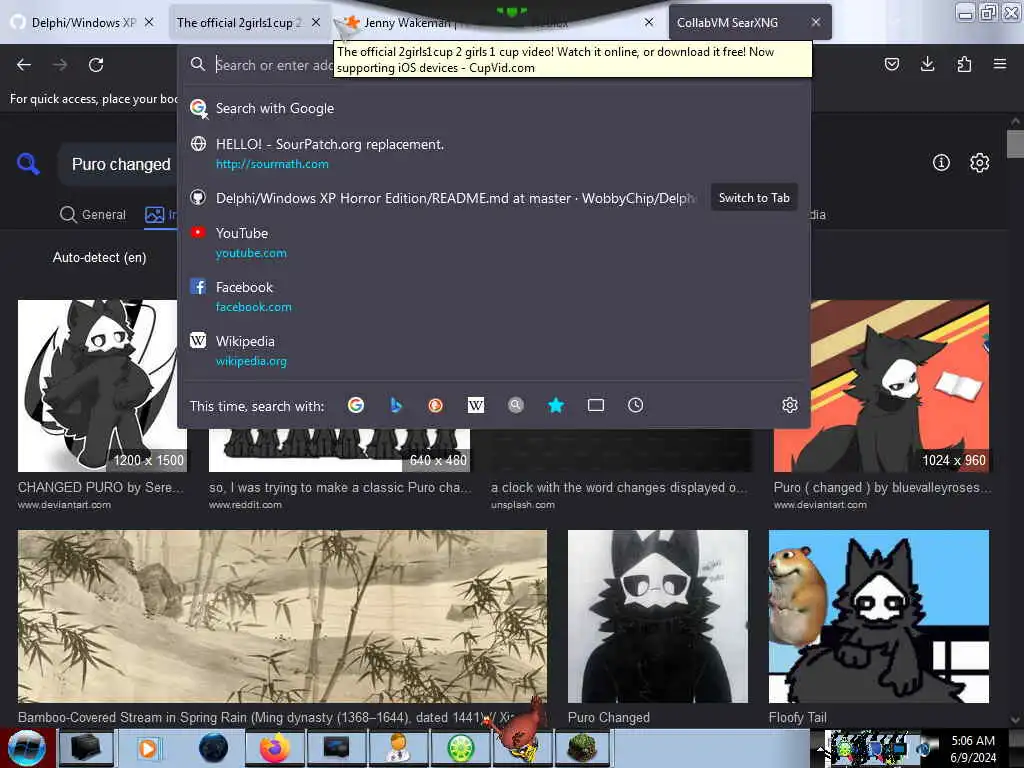Open the Auto-detect (en) language dropdown
The image size is (1024, 768).
tap(99, 257)
